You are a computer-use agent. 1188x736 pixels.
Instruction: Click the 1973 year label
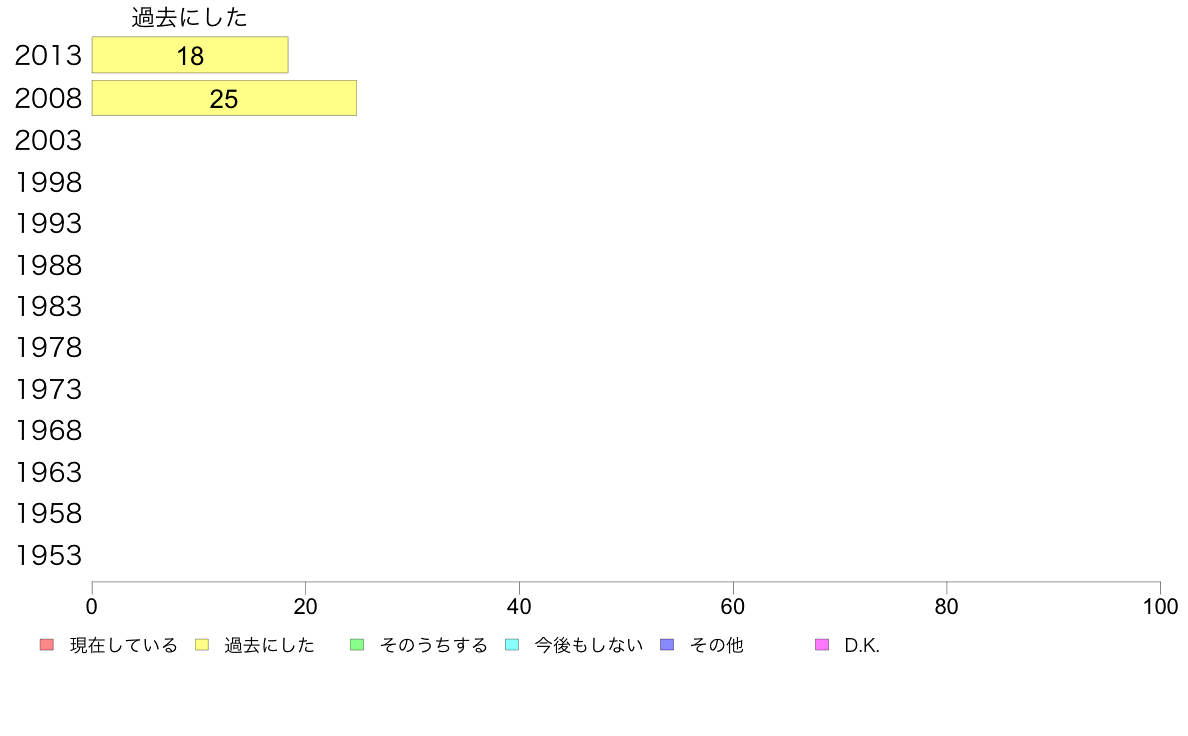48,389
